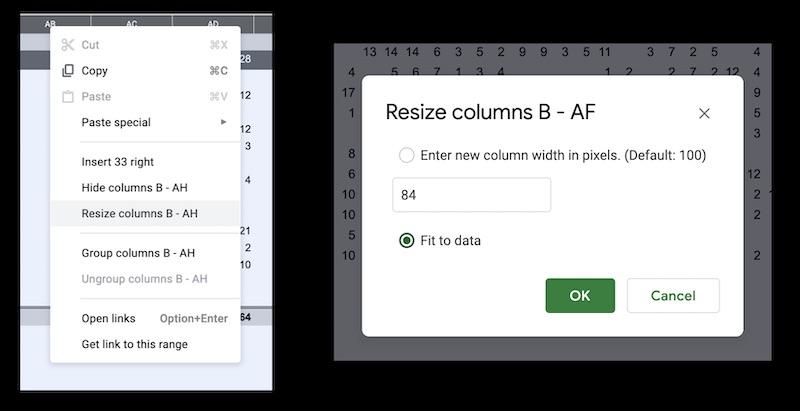Click the Copy icon in context menu
Image resolution: width=800 pixels, height=411 pixels.
coord(68,71)
